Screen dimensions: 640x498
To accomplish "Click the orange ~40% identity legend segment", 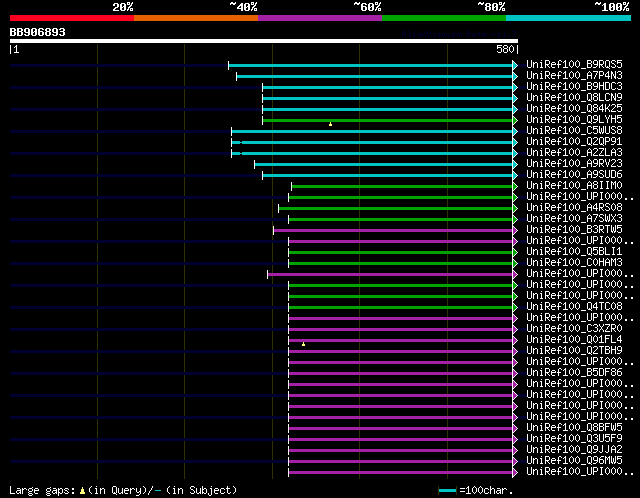I will point(196,18).
